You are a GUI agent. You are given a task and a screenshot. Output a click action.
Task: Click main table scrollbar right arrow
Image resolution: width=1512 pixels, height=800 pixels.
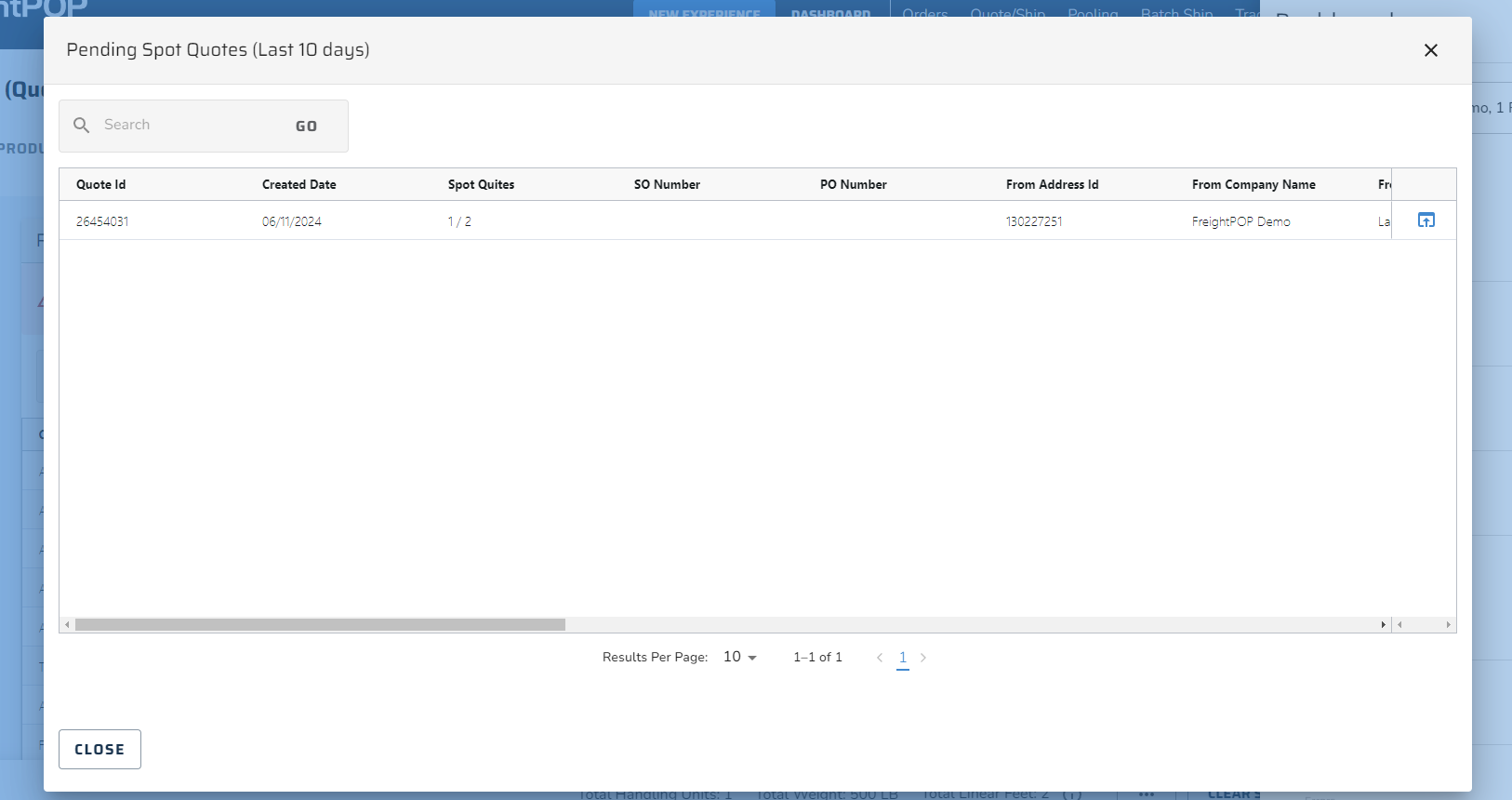click(1384, 624)
